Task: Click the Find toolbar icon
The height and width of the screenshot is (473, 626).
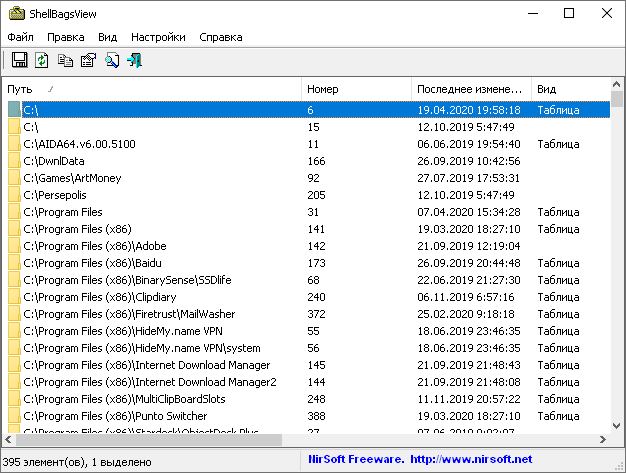Action: point(112,60)
